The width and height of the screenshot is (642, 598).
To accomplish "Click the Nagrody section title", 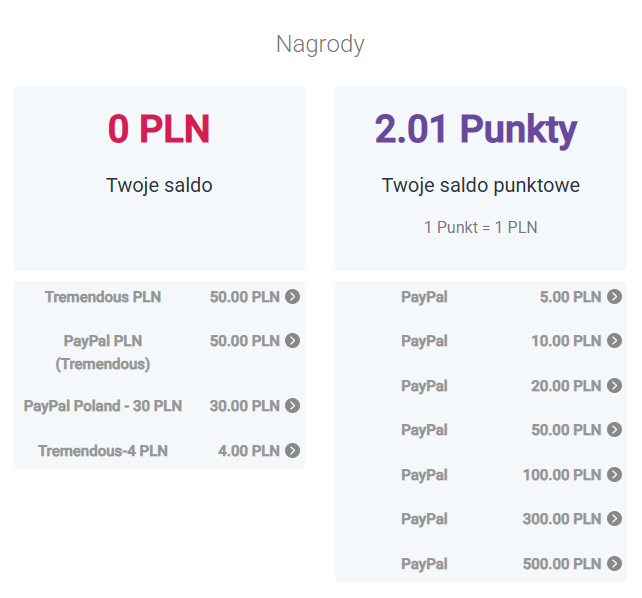I will (320, 44).
